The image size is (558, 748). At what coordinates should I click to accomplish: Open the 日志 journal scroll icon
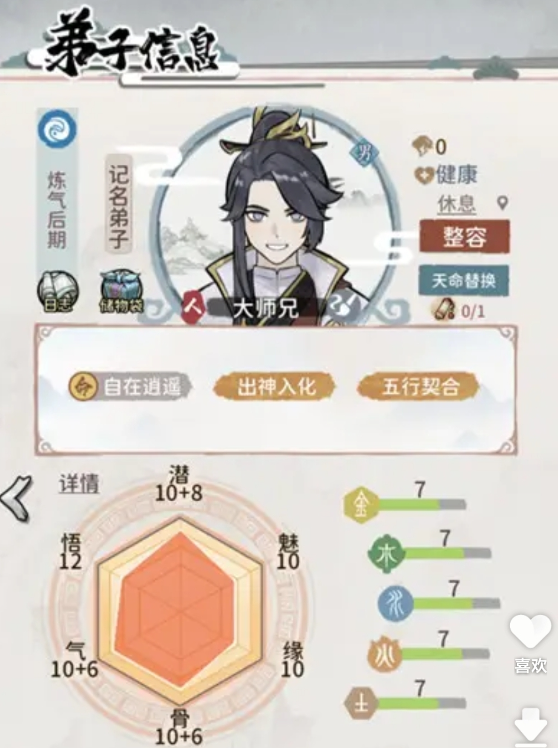tap(58, 292)
